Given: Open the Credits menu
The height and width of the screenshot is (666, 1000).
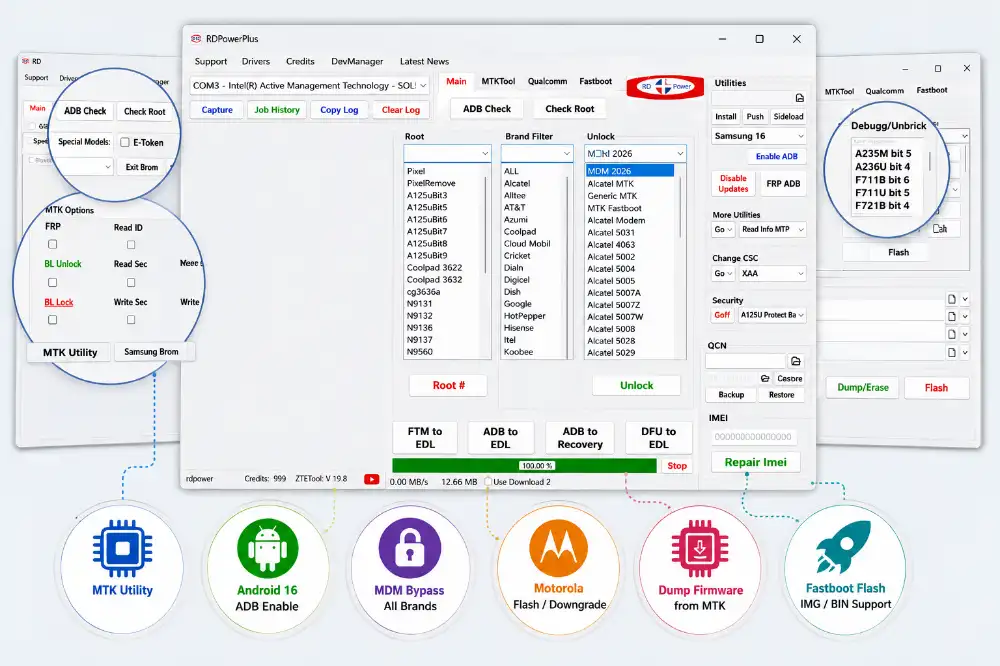Looking at the screenshot, I should pyautogui.click(x=300, y=61).
